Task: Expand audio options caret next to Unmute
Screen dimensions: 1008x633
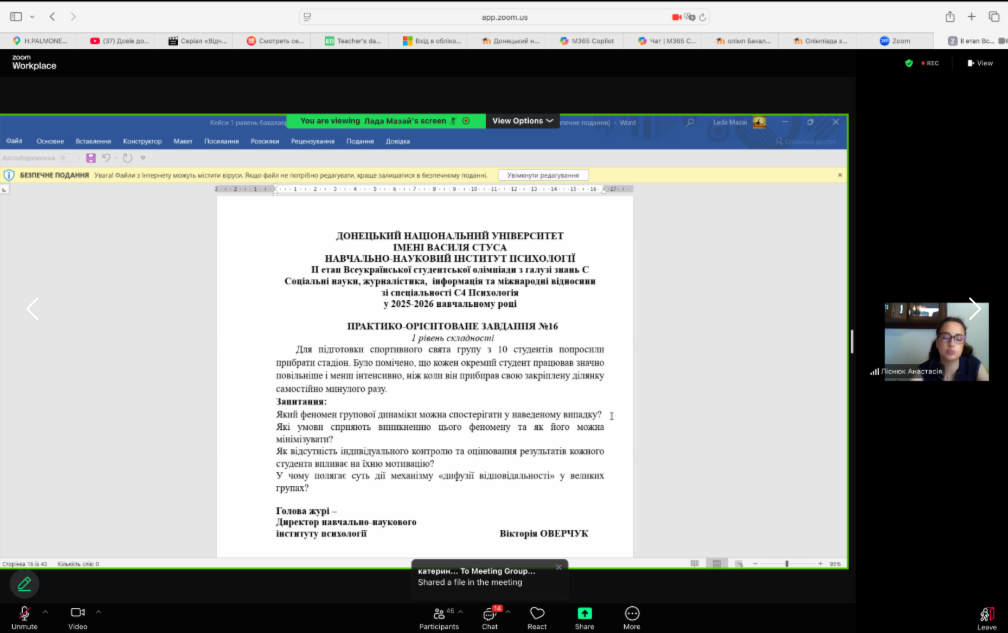Action: coord(45,612)
